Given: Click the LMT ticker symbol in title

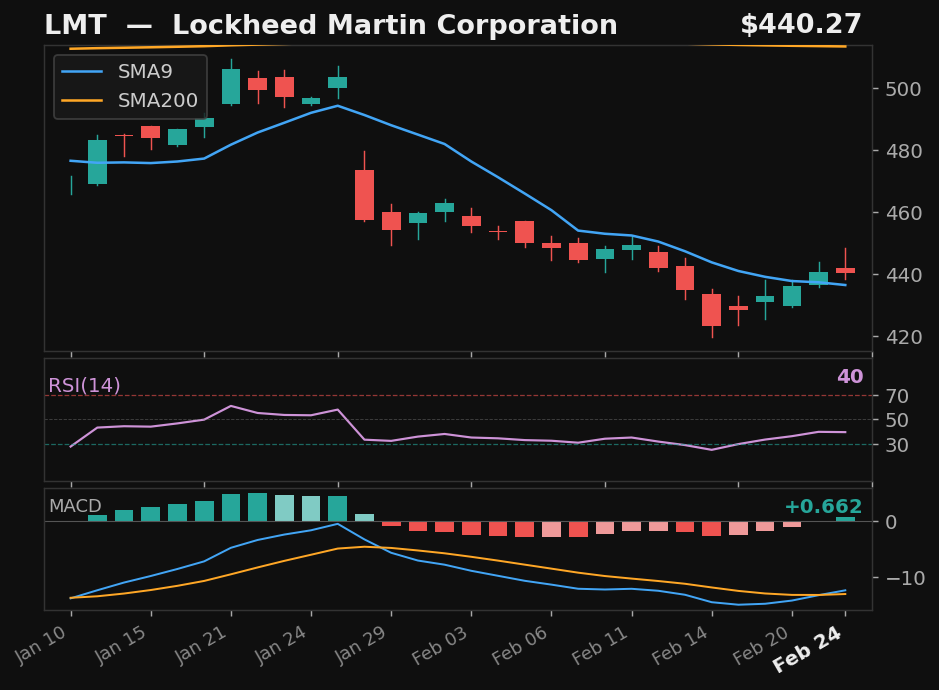Looking at the screenshot, I should coord(75,26).
